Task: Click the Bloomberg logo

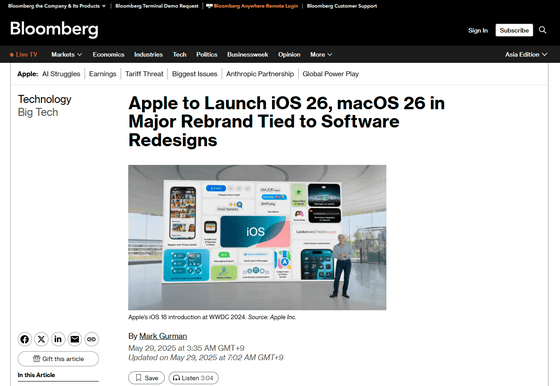Action: (54, 29)
